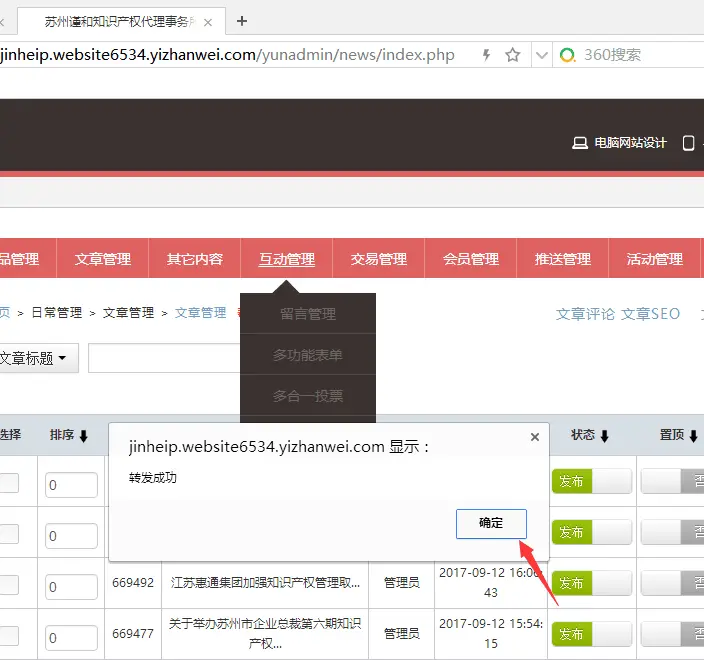Click the laptop icon beside 电脑网站设计
Image resolution: width=704 pixels, height=660 pixels.
580,143
